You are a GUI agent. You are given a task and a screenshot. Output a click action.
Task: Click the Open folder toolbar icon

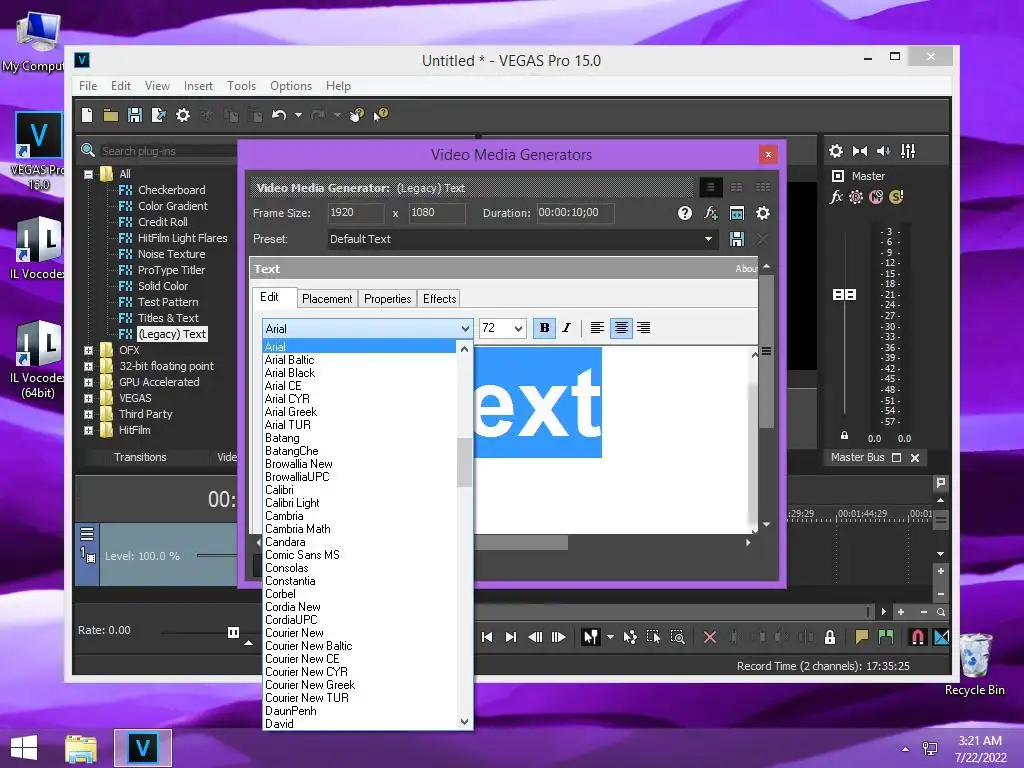click(x=110, y=116)
